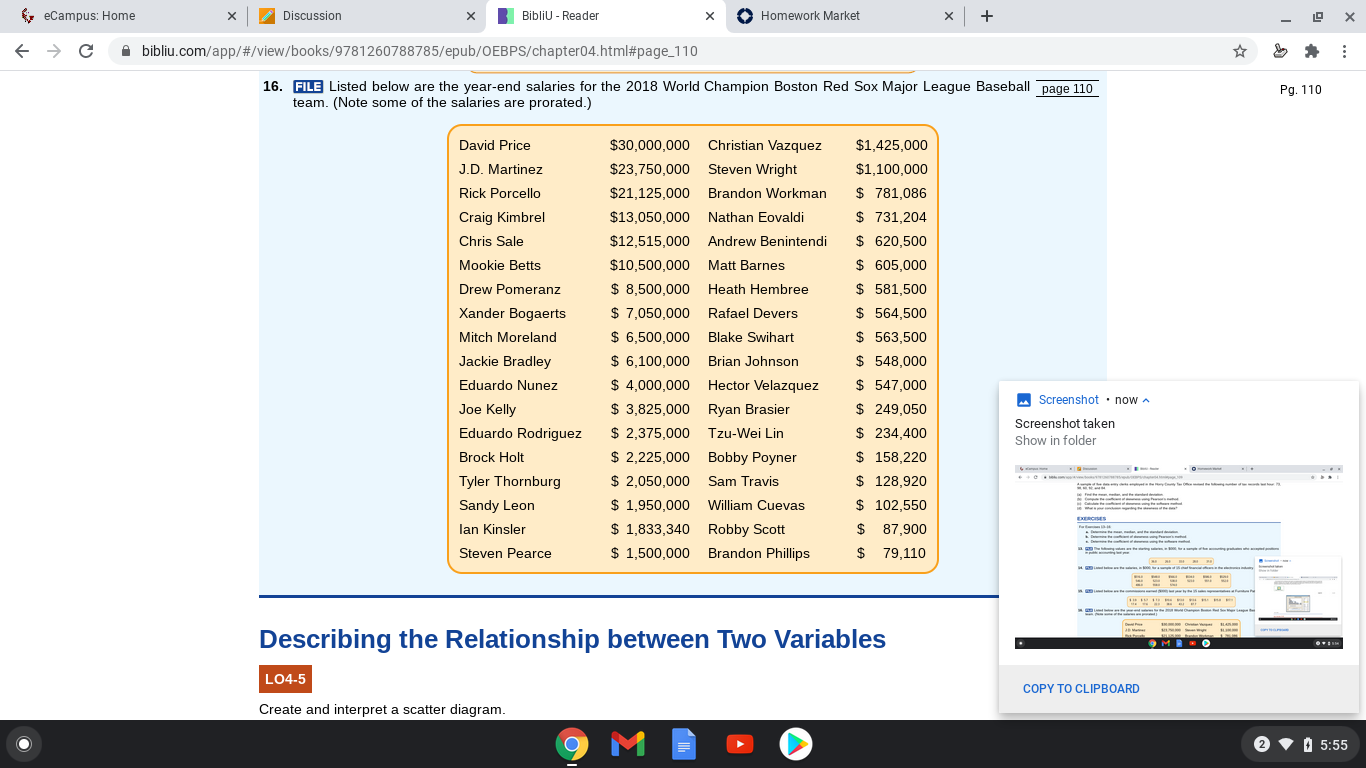Click the FILE badge on exercise 16
Image resolution: width=1366 pixels, height=768 pixels.
click(308, 87)
